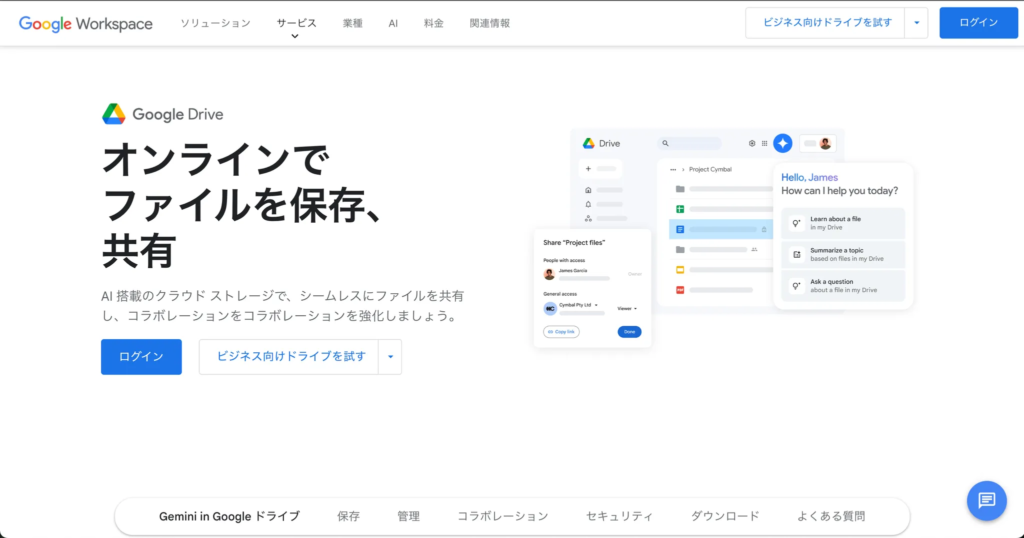Image resolution: width=1024 pixels, height=538 pixels.
Task: Click the settings gear icon in illustration
Action: point(752,144)
